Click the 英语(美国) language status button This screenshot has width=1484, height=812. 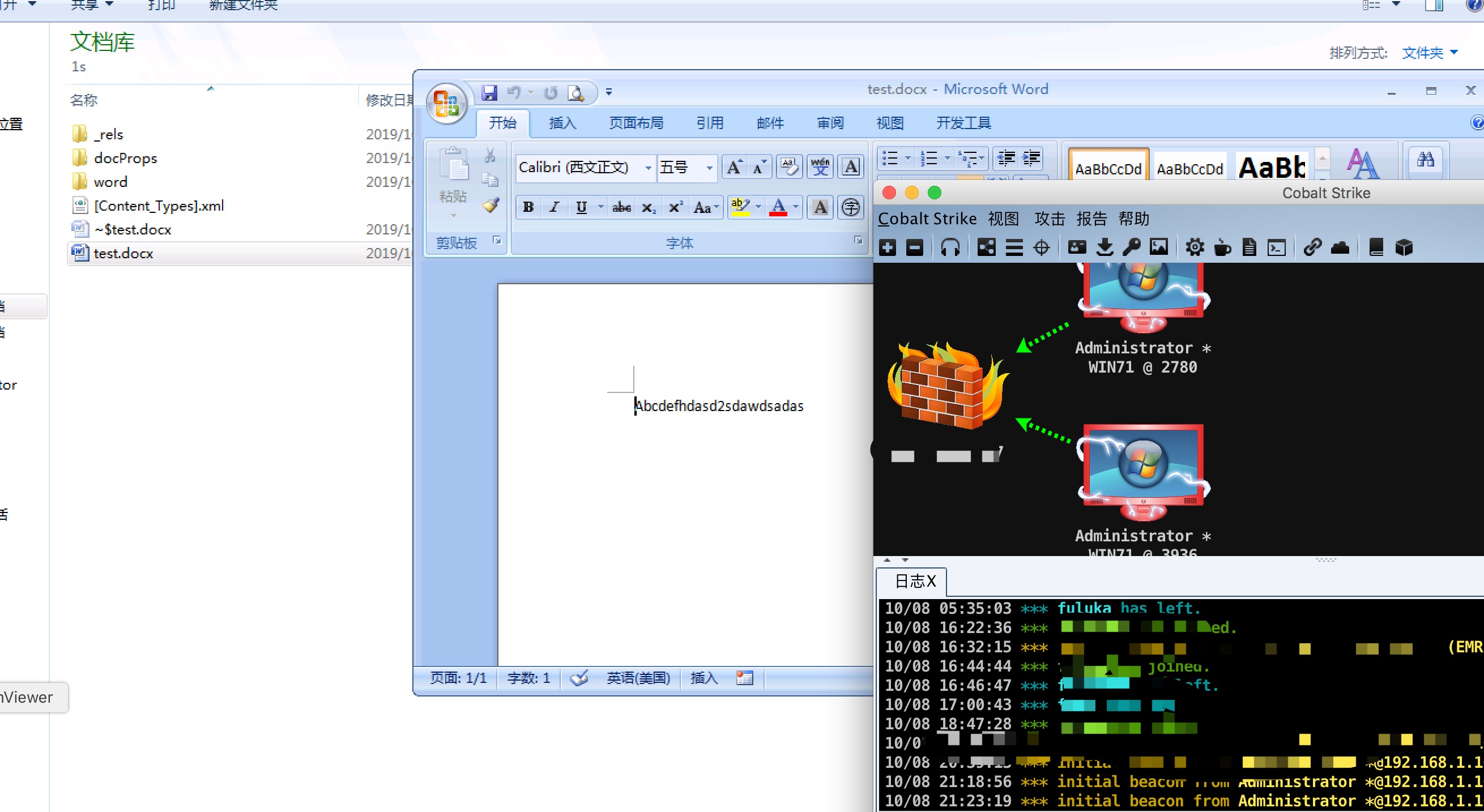[x=638, y=678]
